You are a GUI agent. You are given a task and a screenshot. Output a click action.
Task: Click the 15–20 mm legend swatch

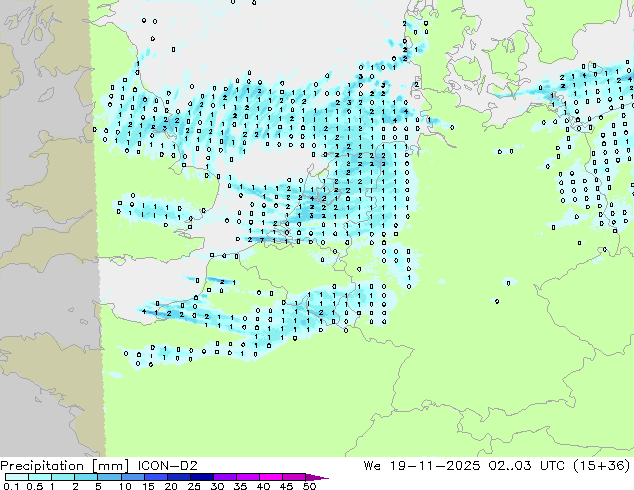point(156,477)
